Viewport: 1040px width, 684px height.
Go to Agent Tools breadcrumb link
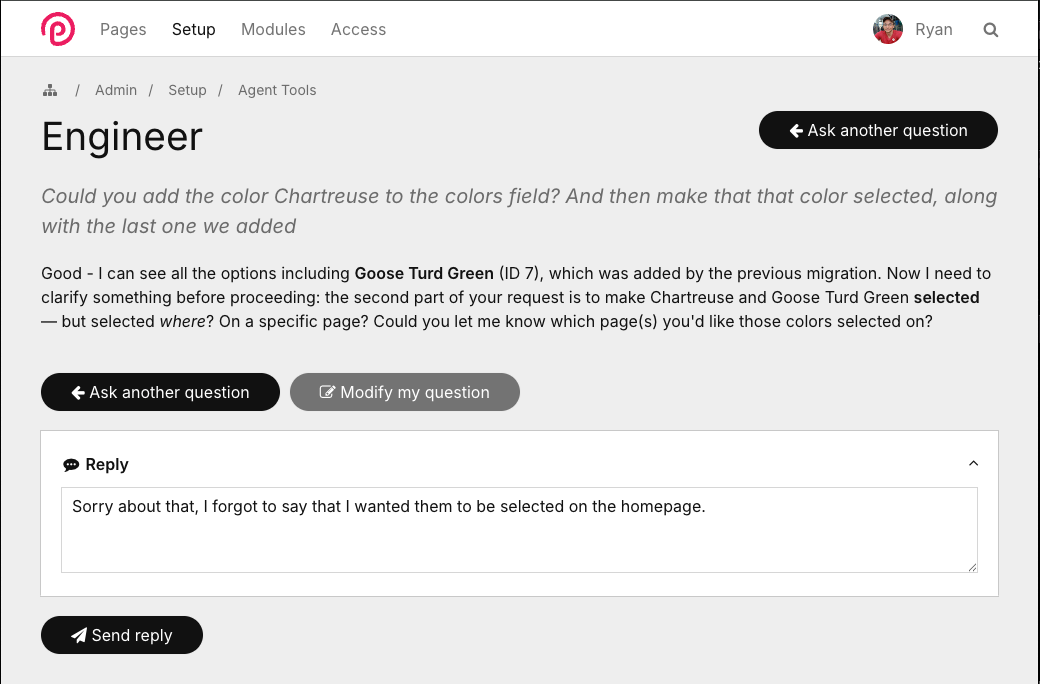[277, 90]
